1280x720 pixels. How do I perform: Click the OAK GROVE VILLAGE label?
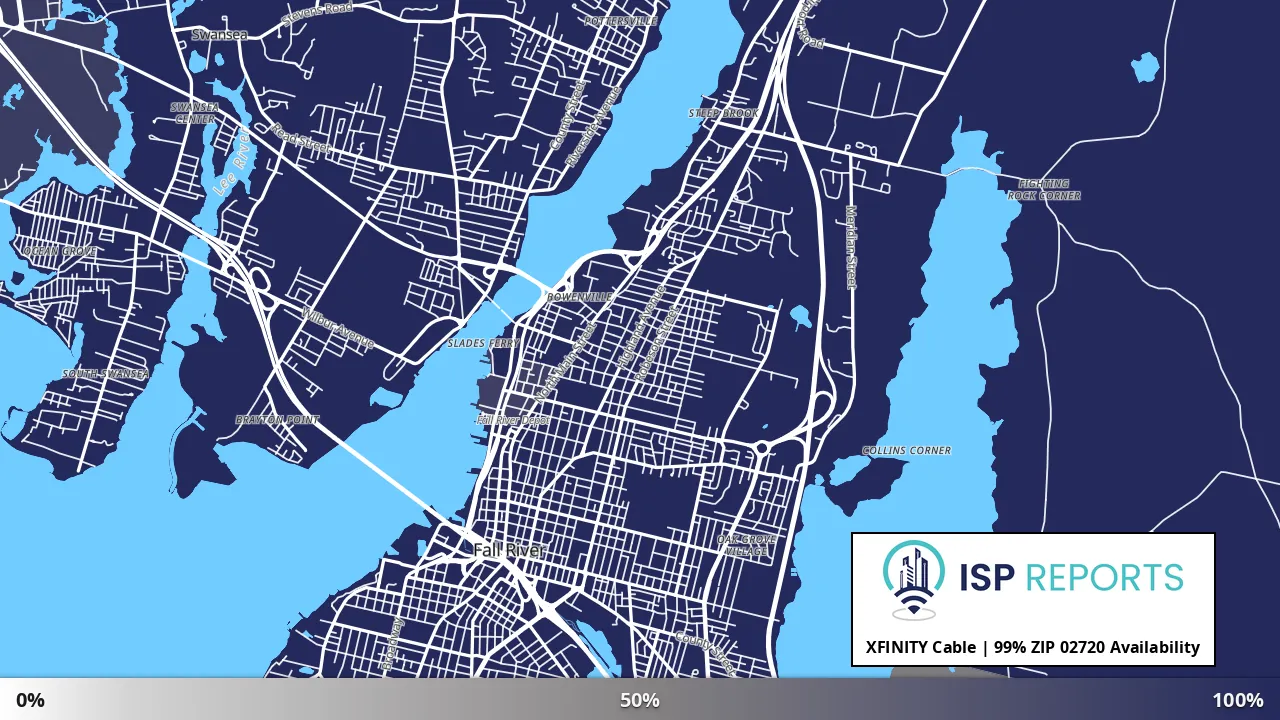tap(746, 545)
